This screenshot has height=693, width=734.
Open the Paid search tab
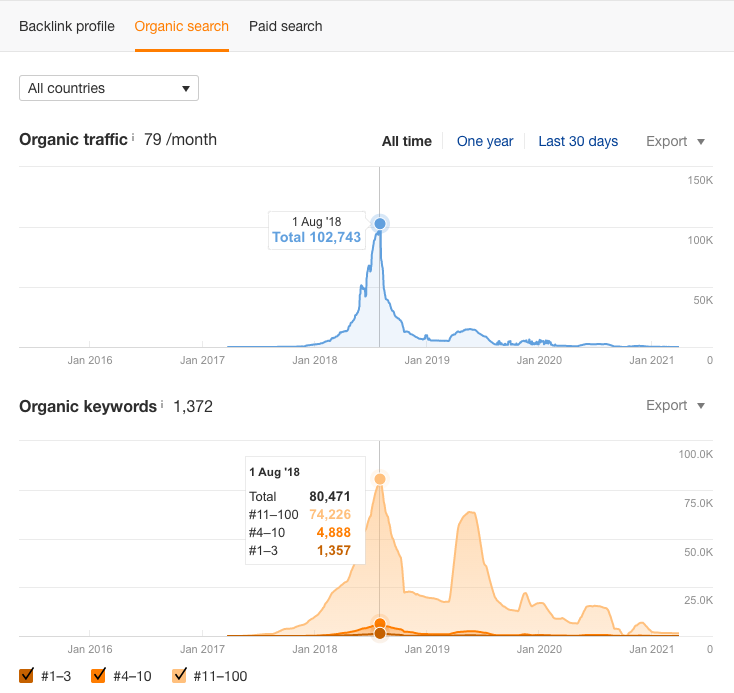pos(286,26)
